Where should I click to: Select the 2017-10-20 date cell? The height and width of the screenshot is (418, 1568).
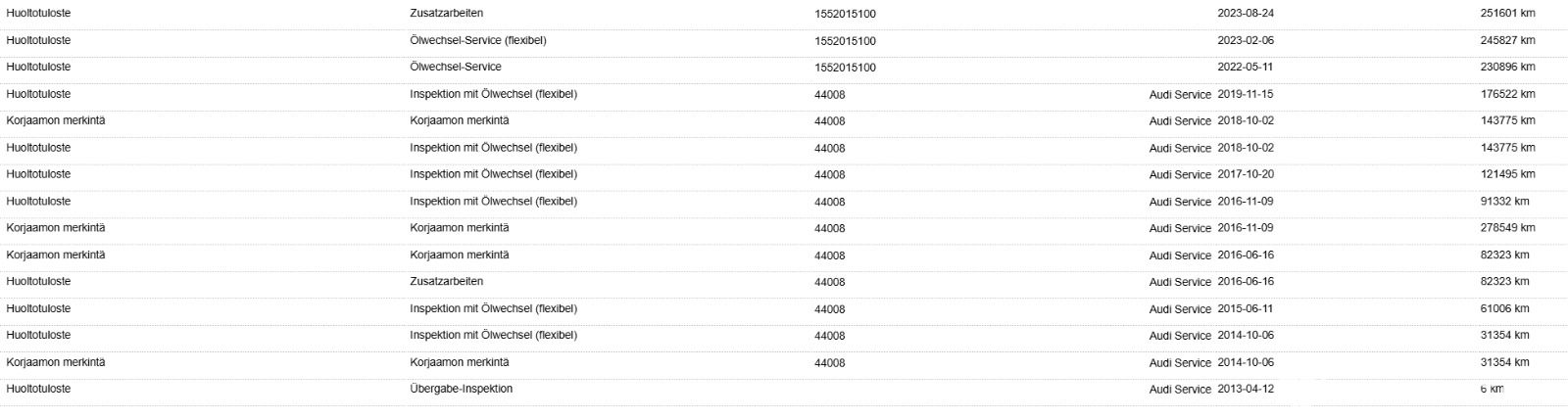(1246, 174)
